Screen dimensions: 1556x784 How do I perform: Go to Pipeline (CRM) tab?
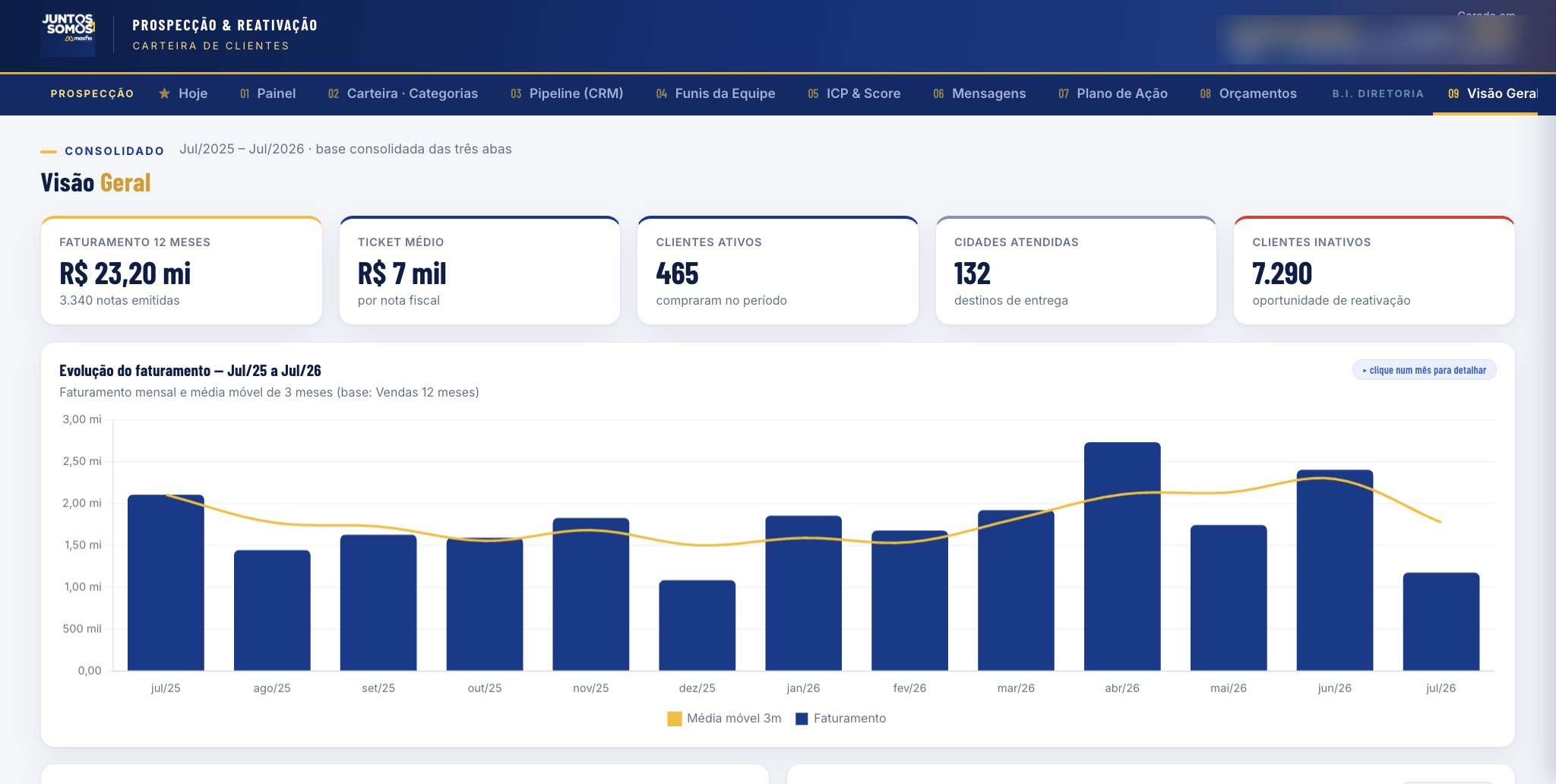567,93
